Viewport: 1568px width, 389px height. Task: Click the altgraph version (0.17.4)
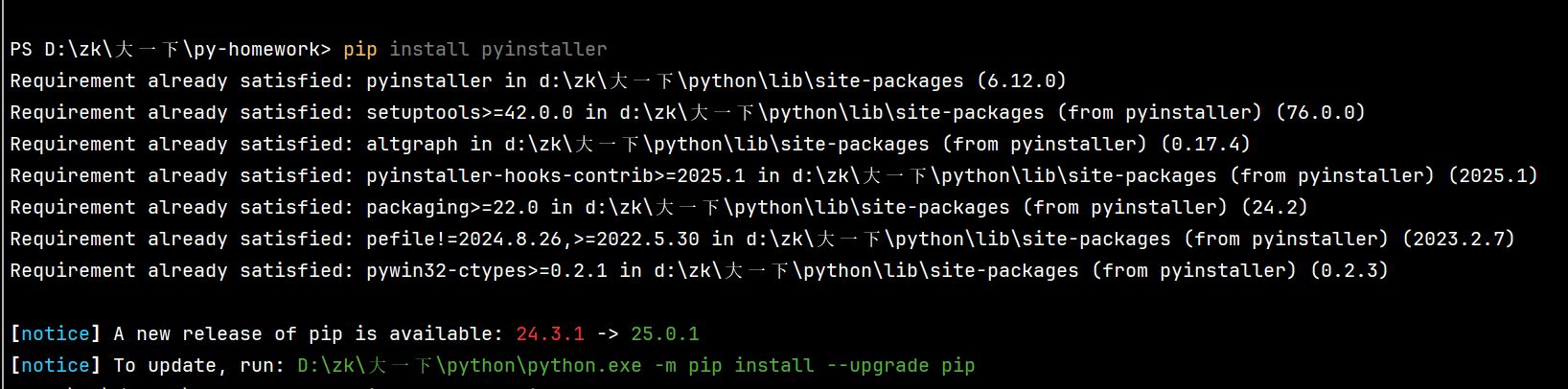(x=1206, y=144)
